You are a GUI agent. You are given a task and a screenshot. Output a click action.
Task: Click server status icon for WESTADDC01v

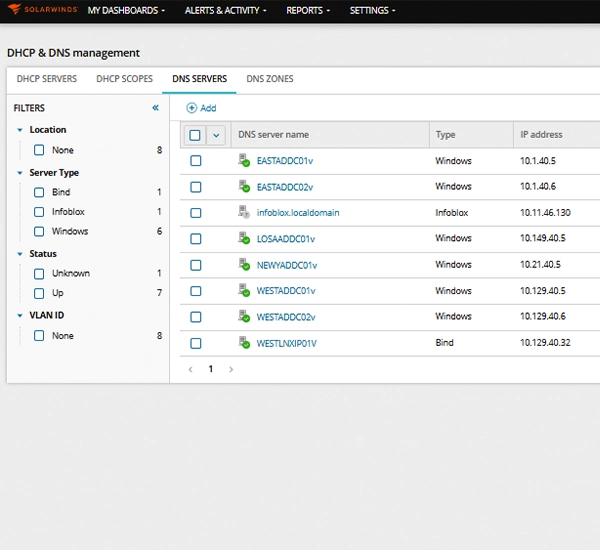coord(244,290)
